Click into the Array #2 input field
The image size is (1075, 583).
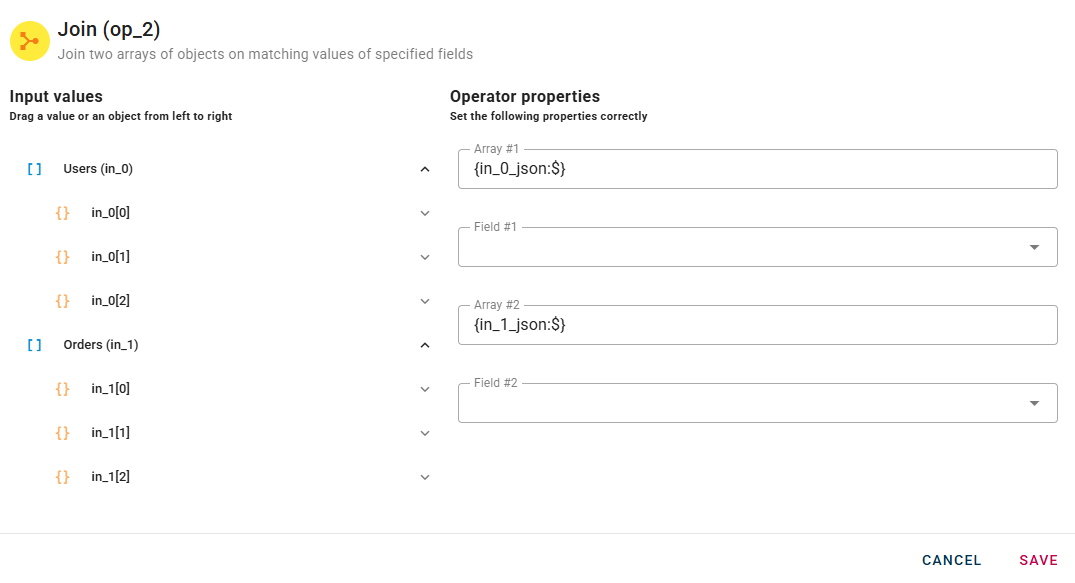(757, 326)
